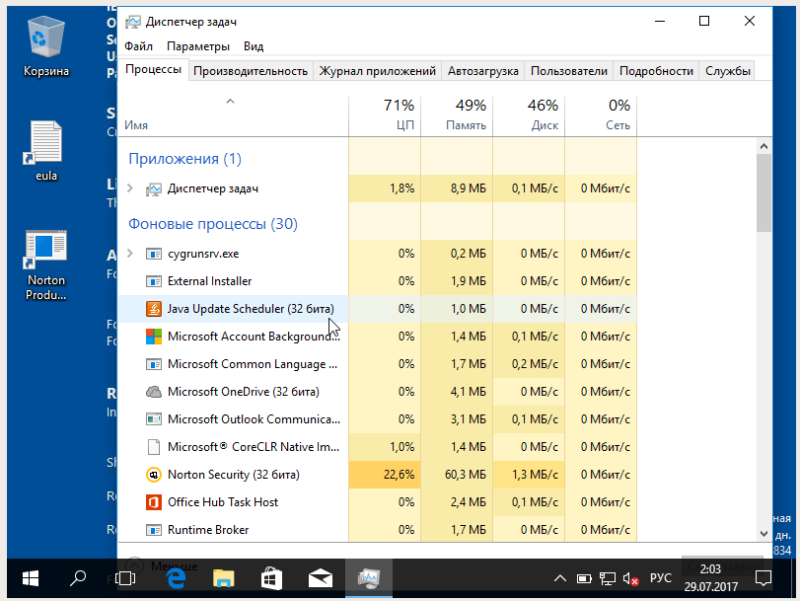Select the Norton Security (32 бита) row
Image resolution: width=800 pixels, height=601 pixels.
pos(378,474)
